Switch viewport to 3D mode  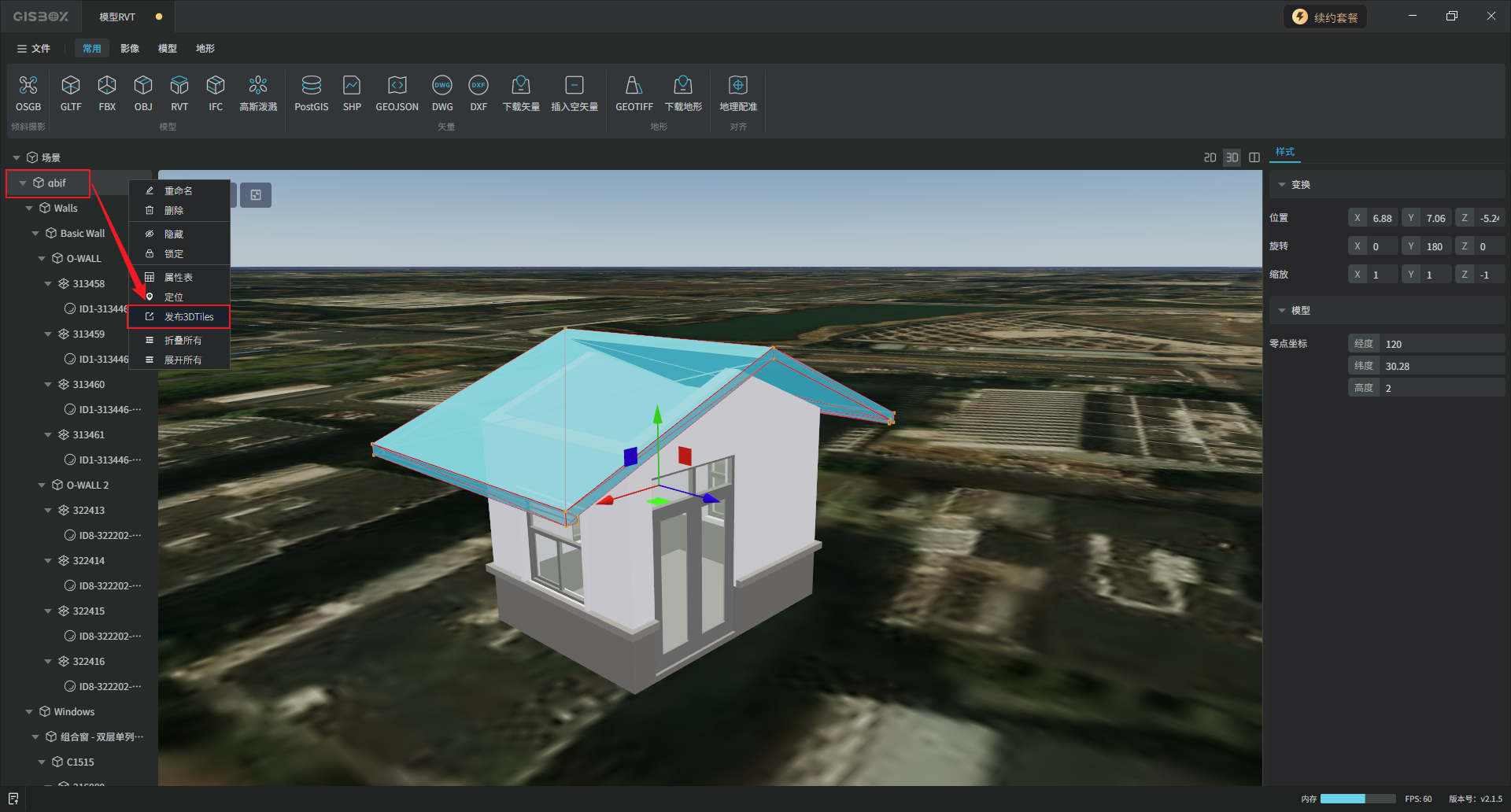[1232, 157]
